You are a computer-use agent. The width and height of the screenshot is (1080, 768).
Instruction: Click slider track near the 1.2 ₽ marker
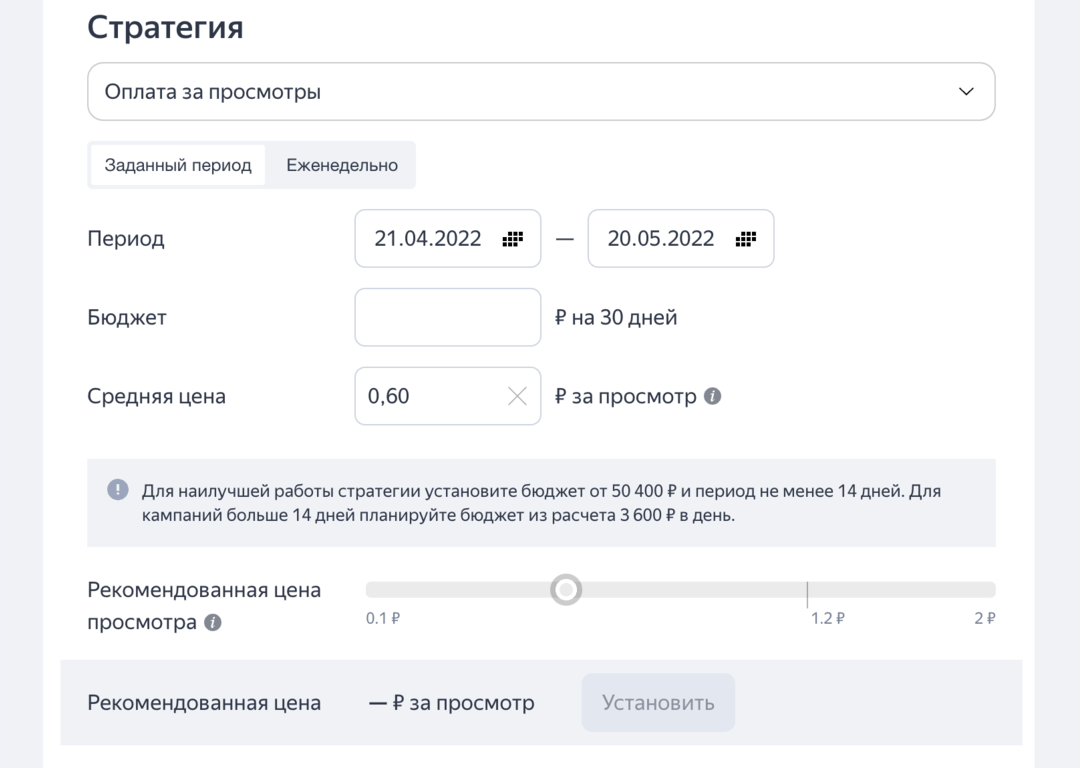pyautogui.click(x=808, y=590)
